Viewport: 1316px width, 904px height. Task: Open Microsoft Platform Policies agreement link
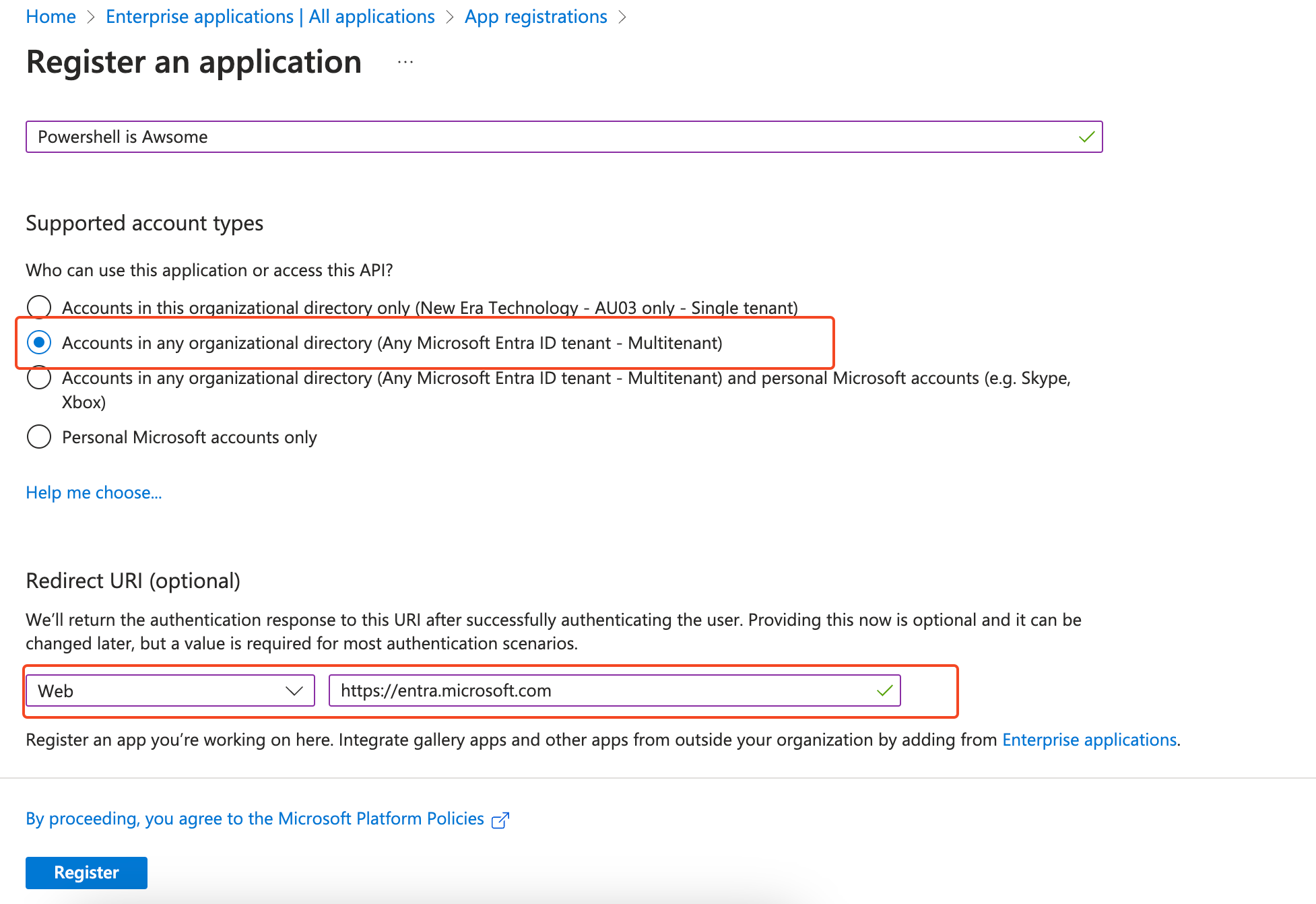coord(255,818)
